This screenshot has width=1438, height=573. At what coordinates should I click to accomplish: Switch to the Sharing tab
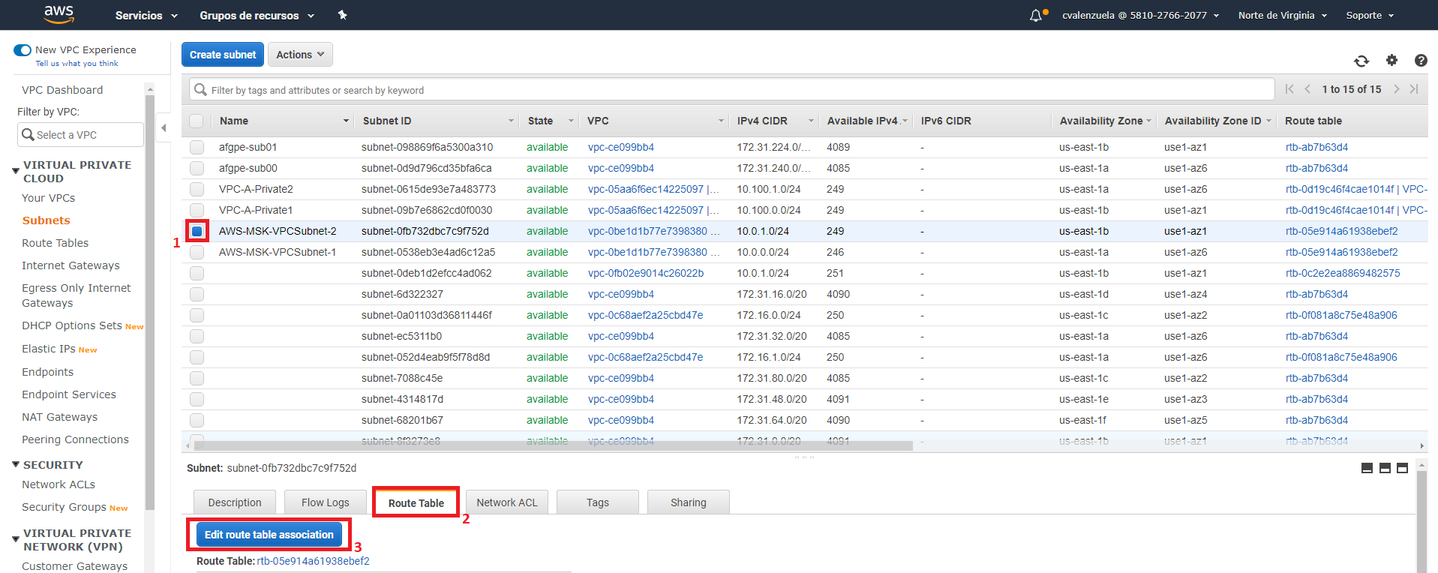(x=688, y=502)
